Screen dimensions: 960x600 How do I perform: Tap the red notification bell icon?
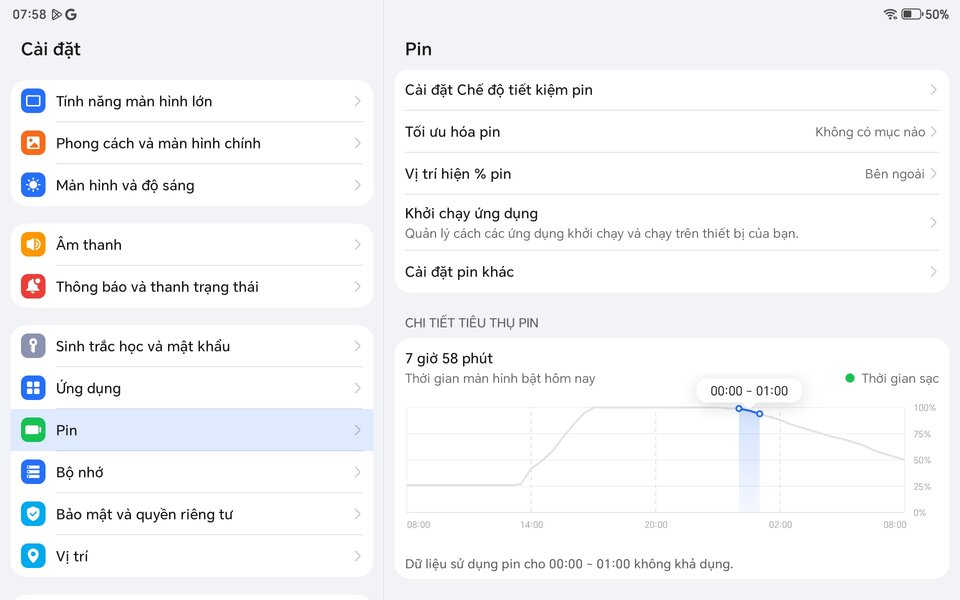(x=33, y=287)
